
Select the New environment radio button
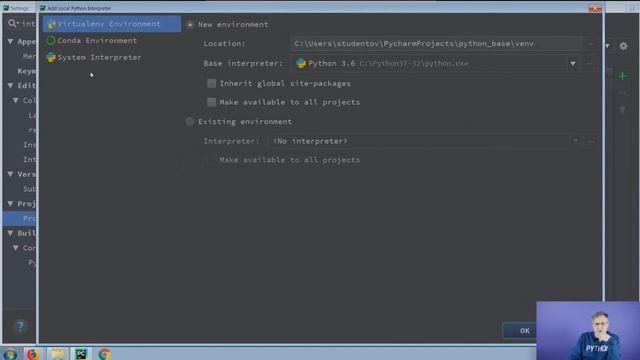coord(190,24)
